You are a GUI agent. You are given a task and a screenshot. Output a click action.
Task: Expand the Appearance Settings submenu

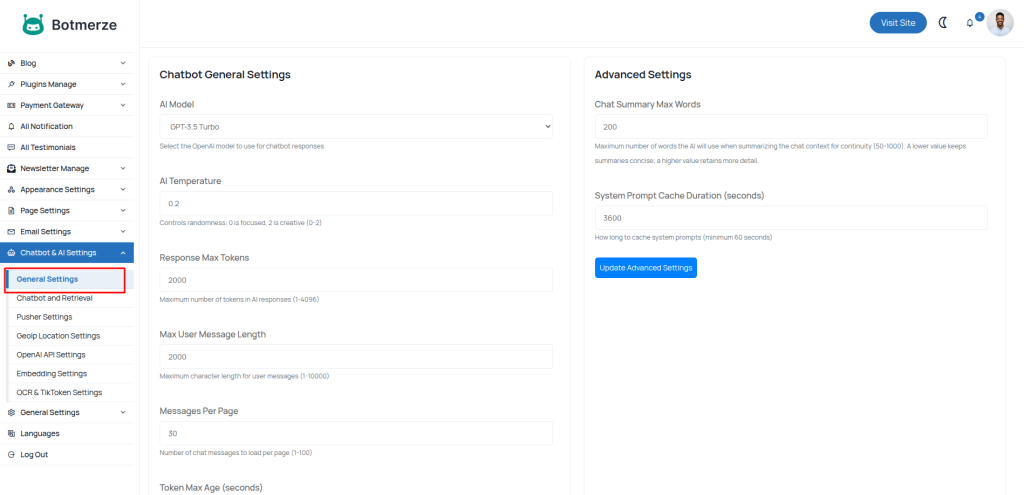tap(123, 189)
